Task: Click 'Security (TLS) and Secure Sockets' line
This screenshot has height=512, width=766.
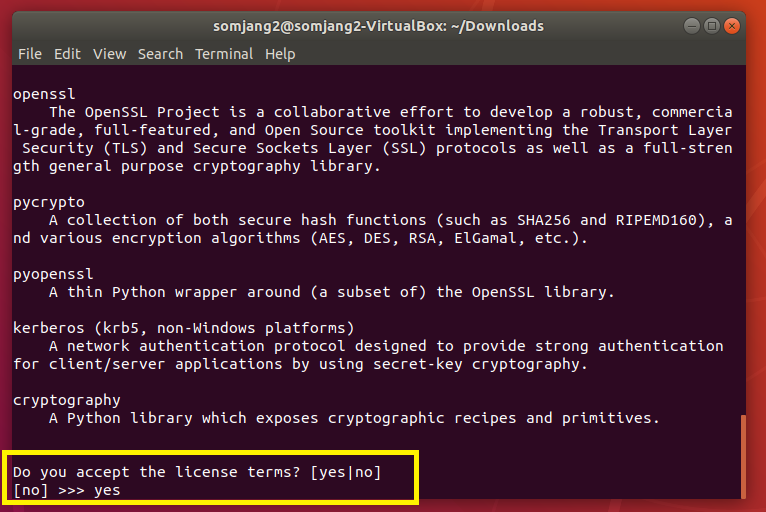Action: pyautogui.click(x=377, y=148)
